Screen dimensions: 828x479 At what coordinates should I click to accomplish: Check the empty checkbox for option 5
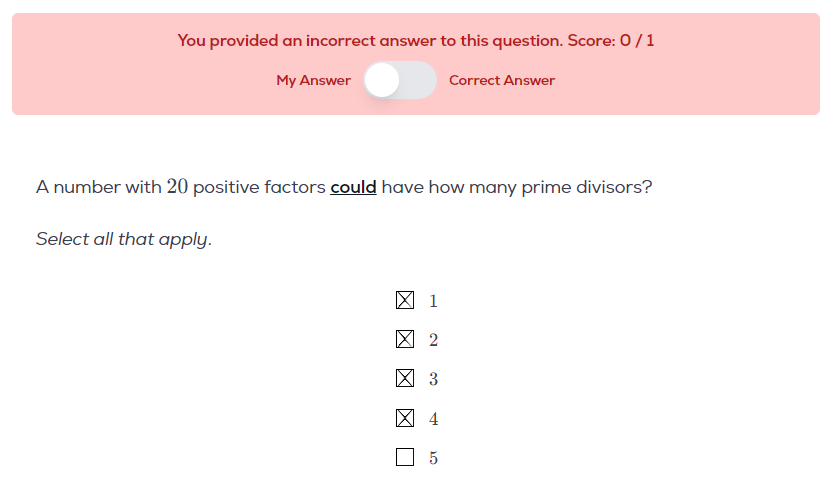pos(405,457)
